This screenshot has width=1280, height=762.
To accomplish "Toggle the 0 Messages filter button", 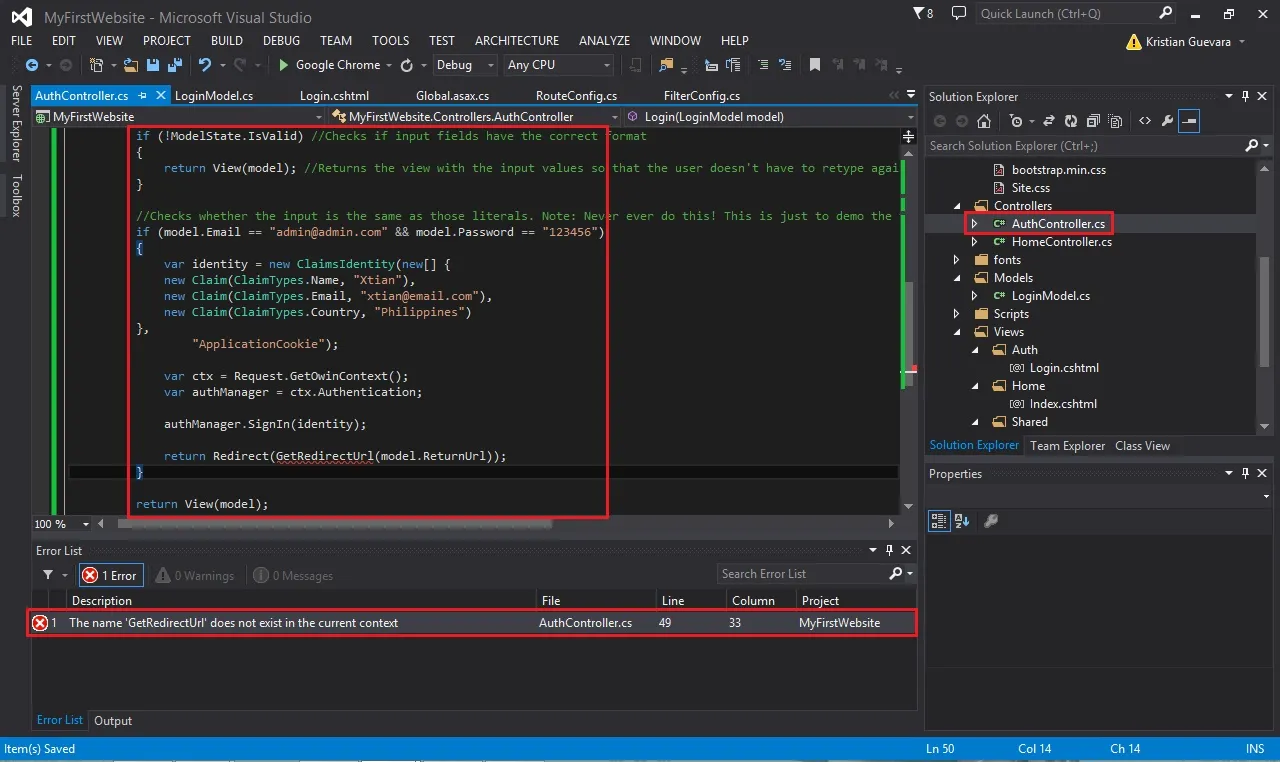I will 293,575.
